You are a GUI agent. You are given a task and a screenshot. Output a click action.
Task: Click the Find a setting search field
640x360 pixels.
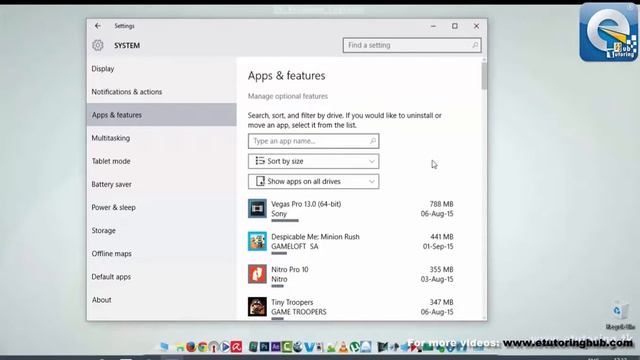coord(412,45)
